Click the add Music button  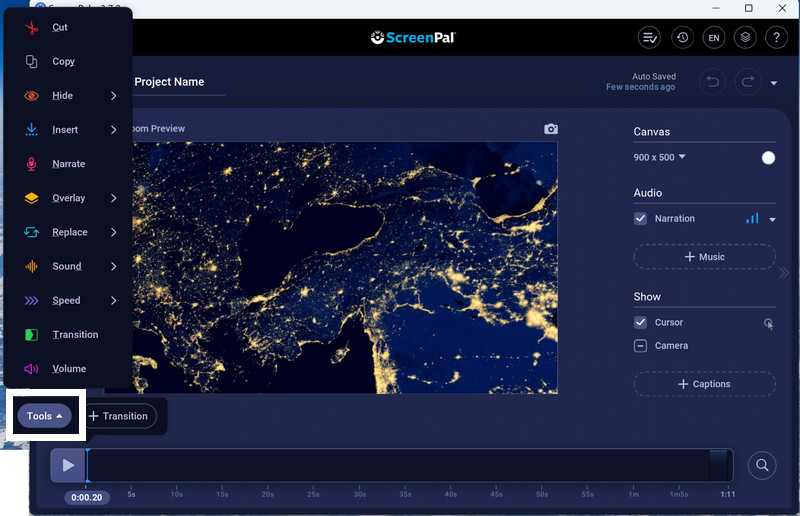point(704,257)
